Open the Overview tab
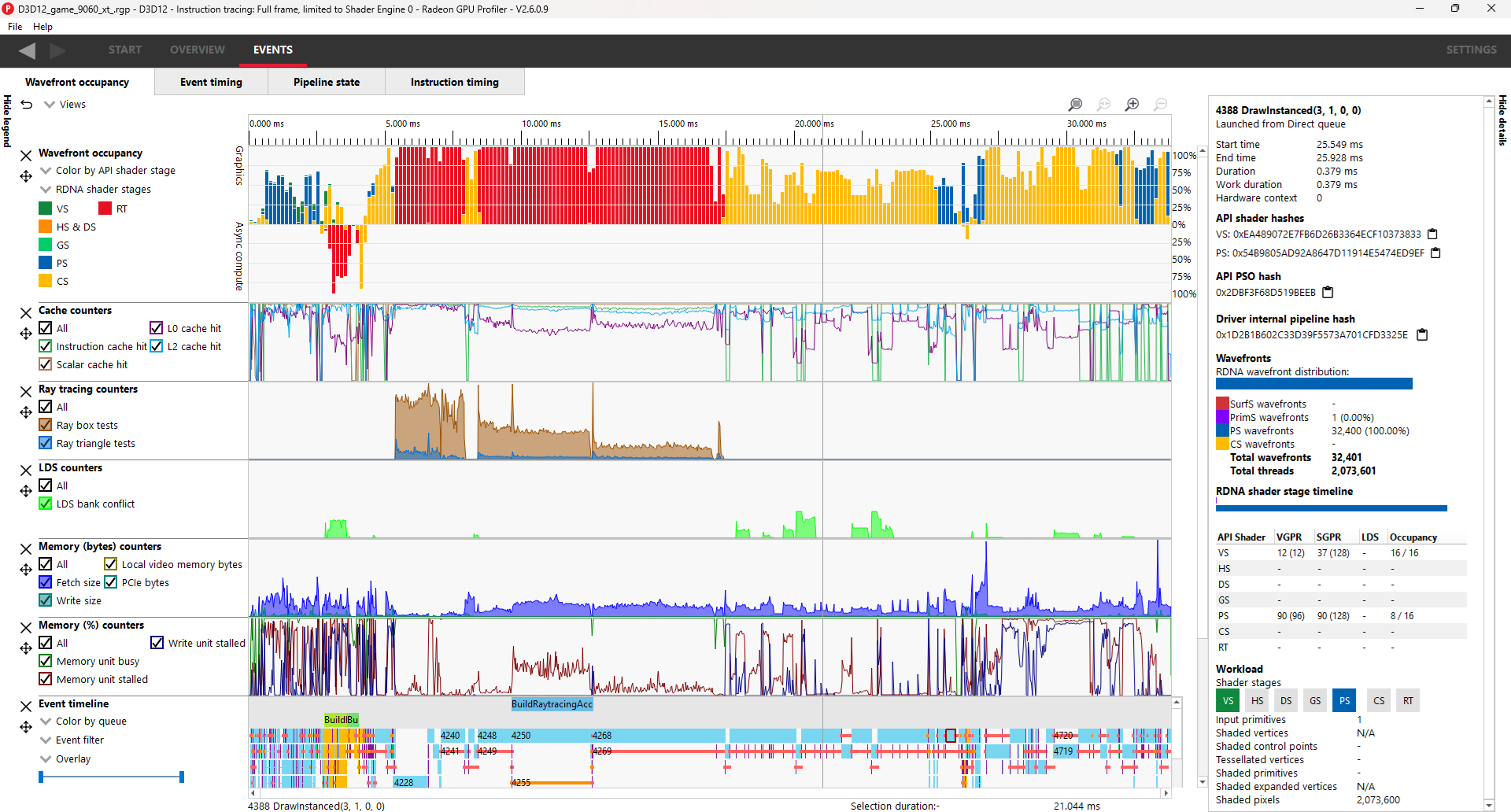Image resolution: width=1511 pixels, height=812 pixels. tap(197, 50)
